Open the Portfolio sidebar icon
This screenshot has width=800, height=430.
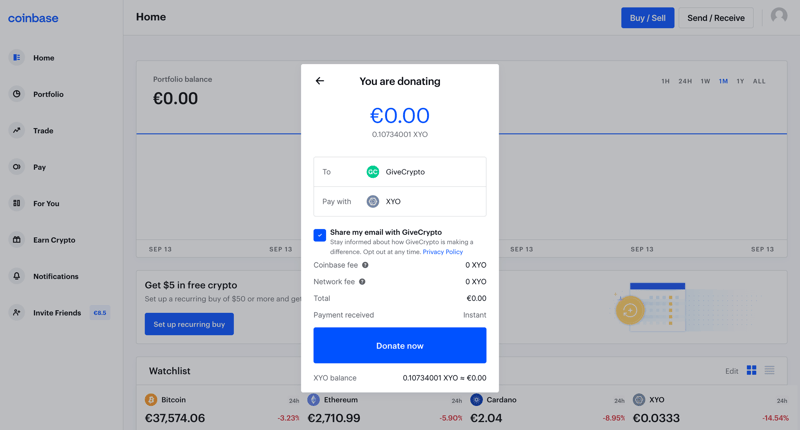pyautogui.click(x=17, y=94)
